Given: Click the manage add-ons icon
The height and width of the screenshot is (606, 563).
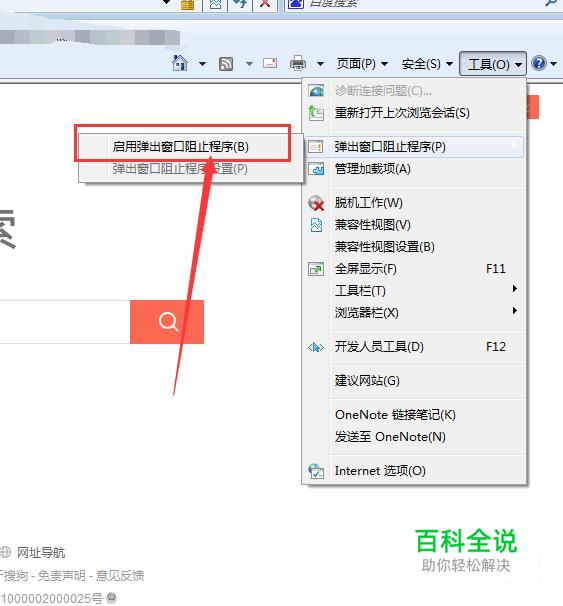Looking at the screenshot, I should click(x=316, y=169).
